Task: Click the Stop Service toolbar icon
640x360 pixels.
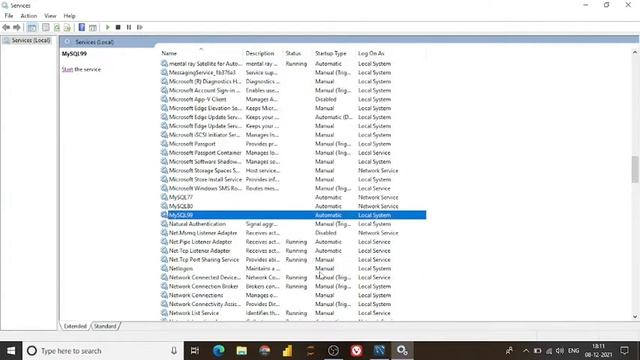Action: (118, 27)
